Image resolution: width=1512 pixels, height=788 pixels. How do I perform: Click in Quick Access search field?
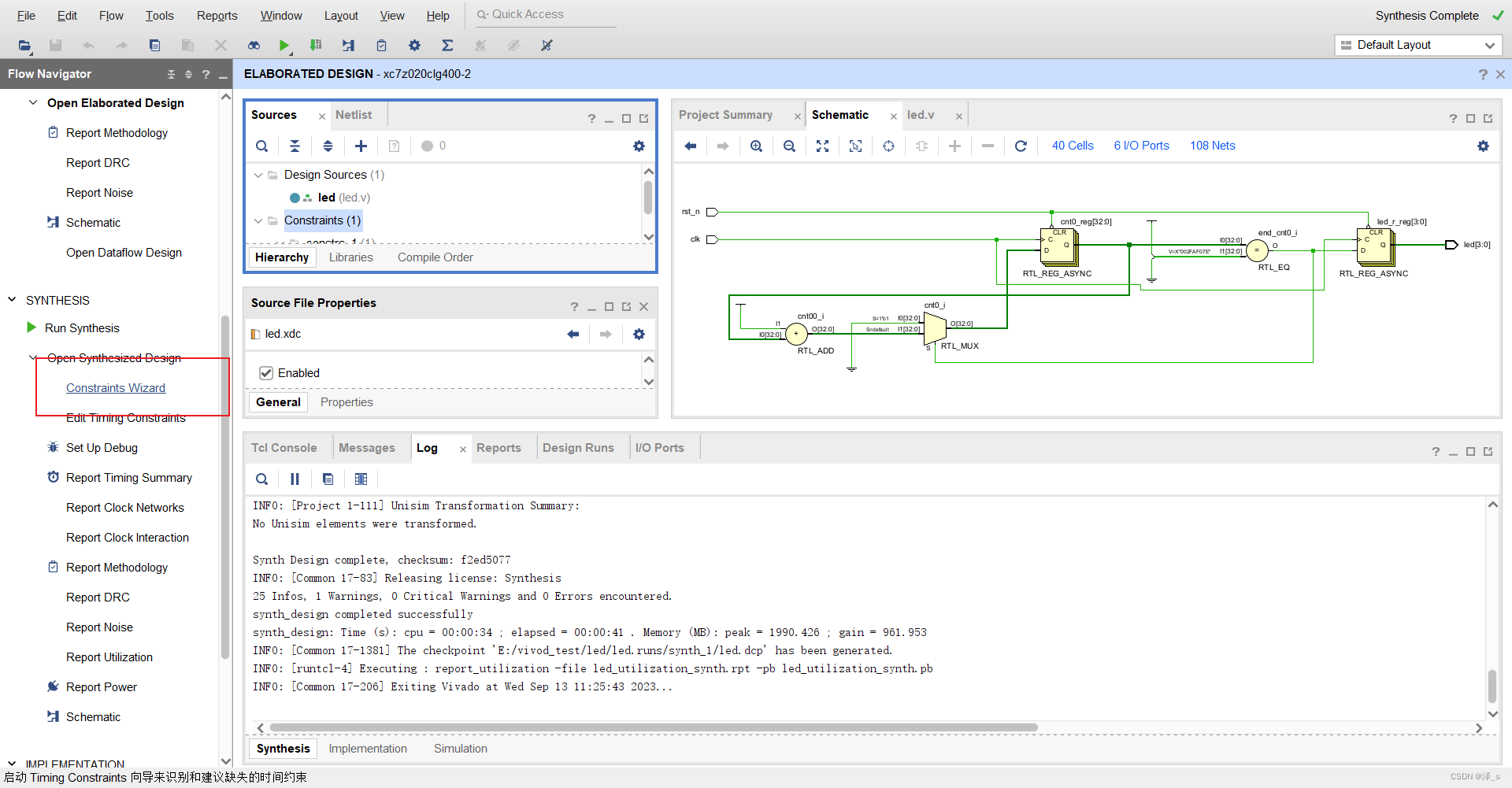click(546, 15)
